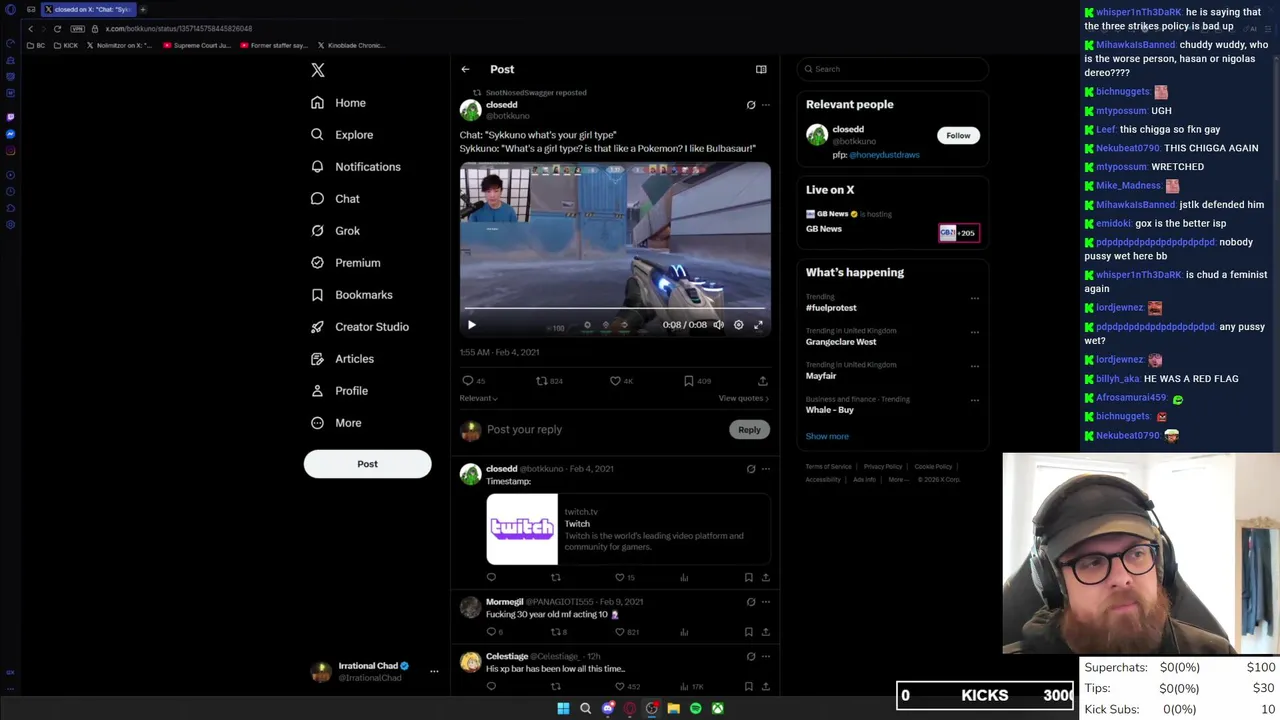Follow closedd in Relevant people
This screenshot has height=720, width=1280.
(x=958, y=136)
